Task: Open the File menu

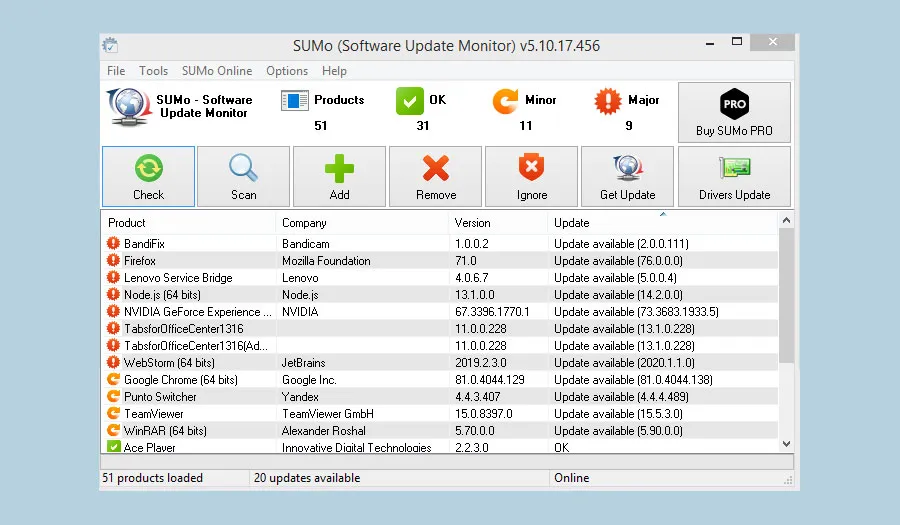Action: click(116, 71)
